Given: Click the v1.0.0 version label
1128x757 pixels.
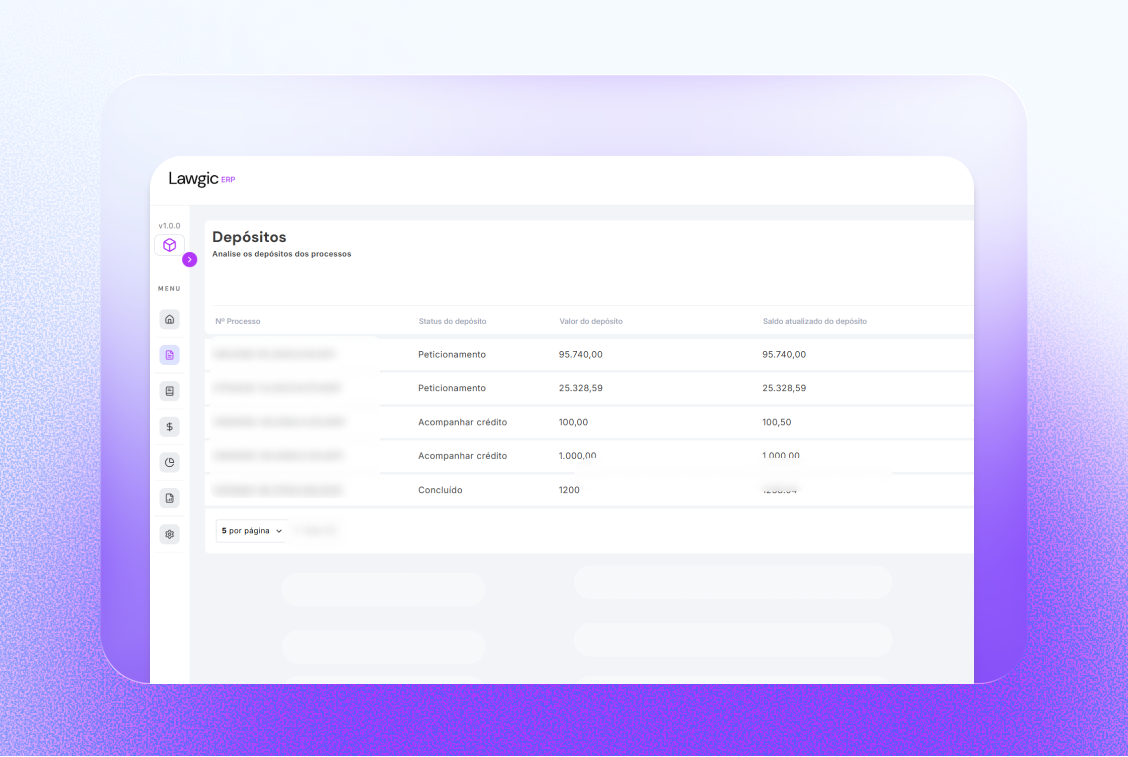Looking at the screenshot, I should 170,225.
